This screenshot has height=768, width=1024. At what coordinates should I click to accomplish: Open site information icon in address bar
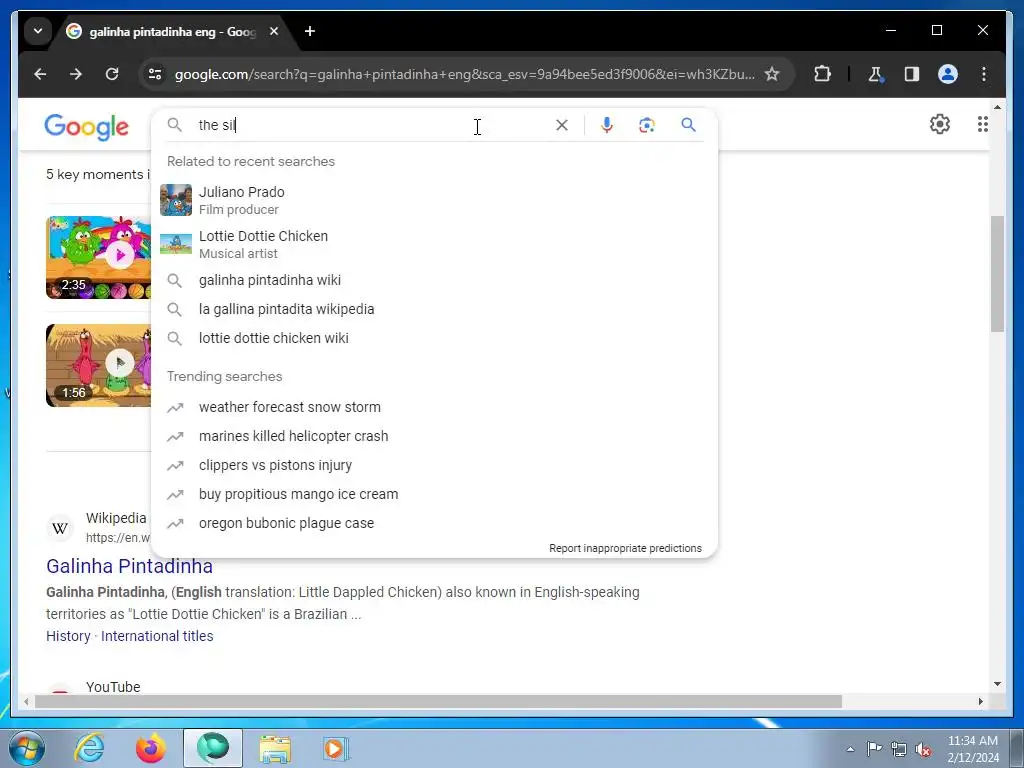tap(155, 74)
